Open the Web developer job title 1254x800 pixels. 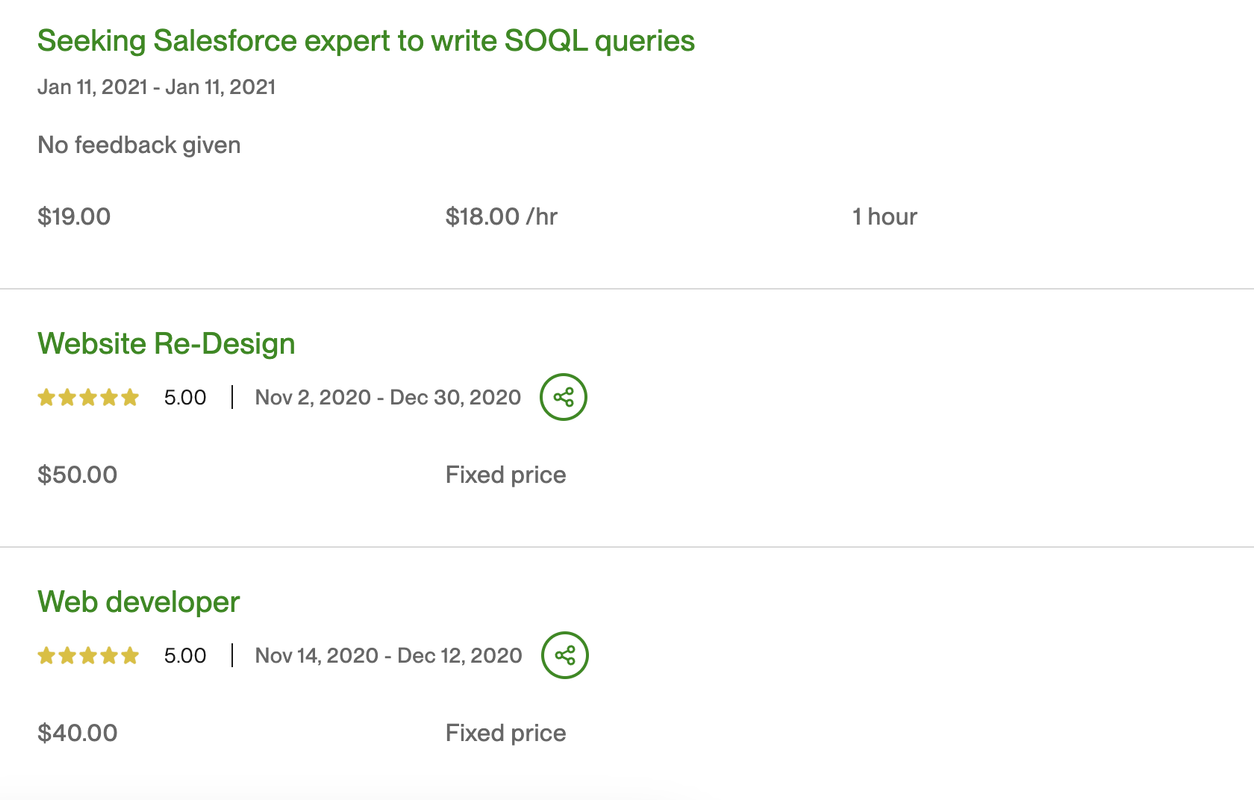[138, 601]
